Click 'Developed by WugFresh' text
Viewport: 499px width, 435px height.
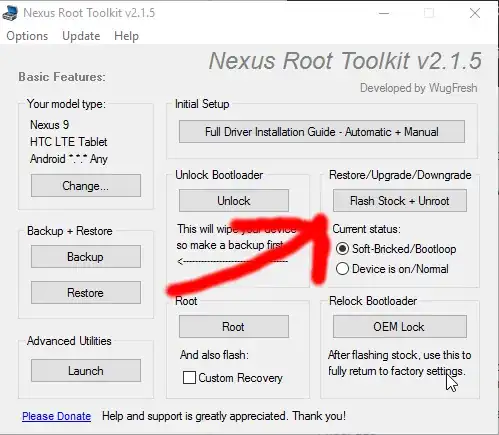click(419, 88)
